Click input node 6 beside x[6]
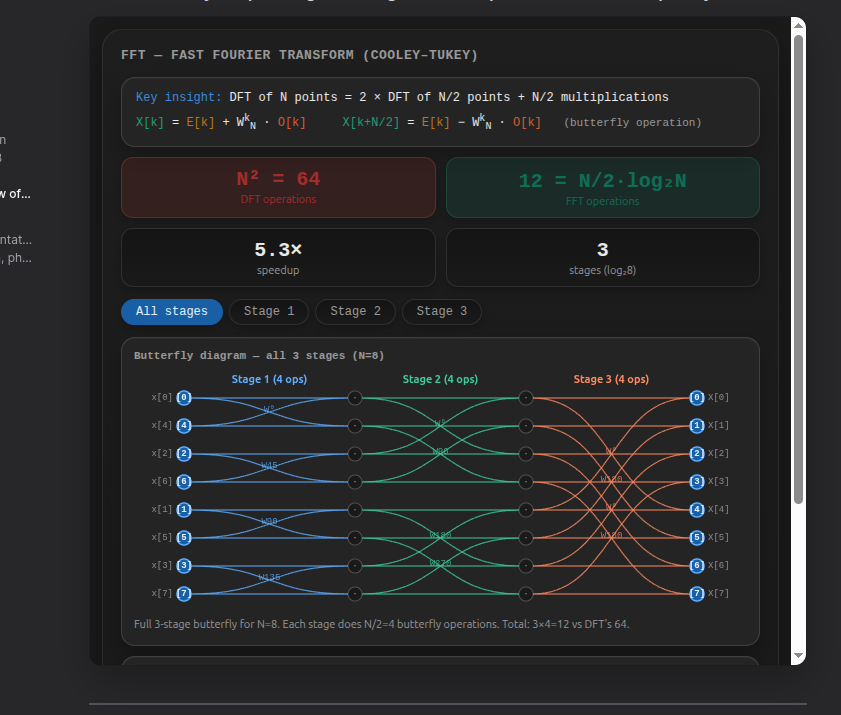Image resolution: width=841 pixels, height=715 pixels. click(x=184, y=482)
